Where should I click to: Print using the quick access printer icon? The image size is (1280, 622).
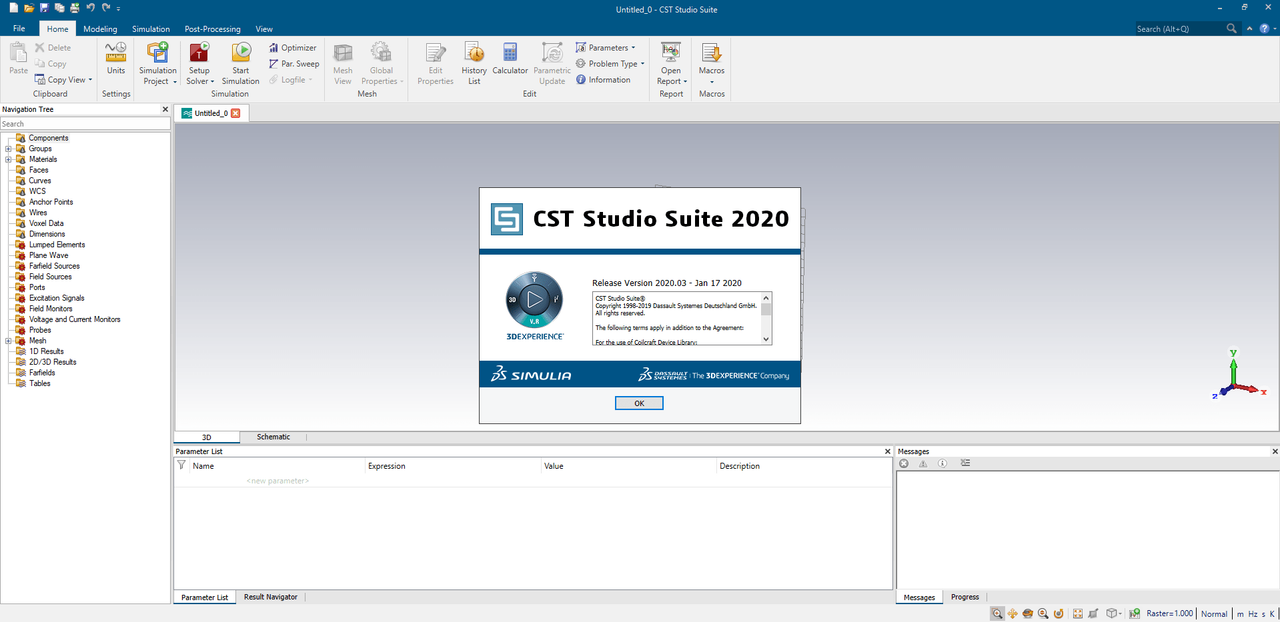[75, 8]
